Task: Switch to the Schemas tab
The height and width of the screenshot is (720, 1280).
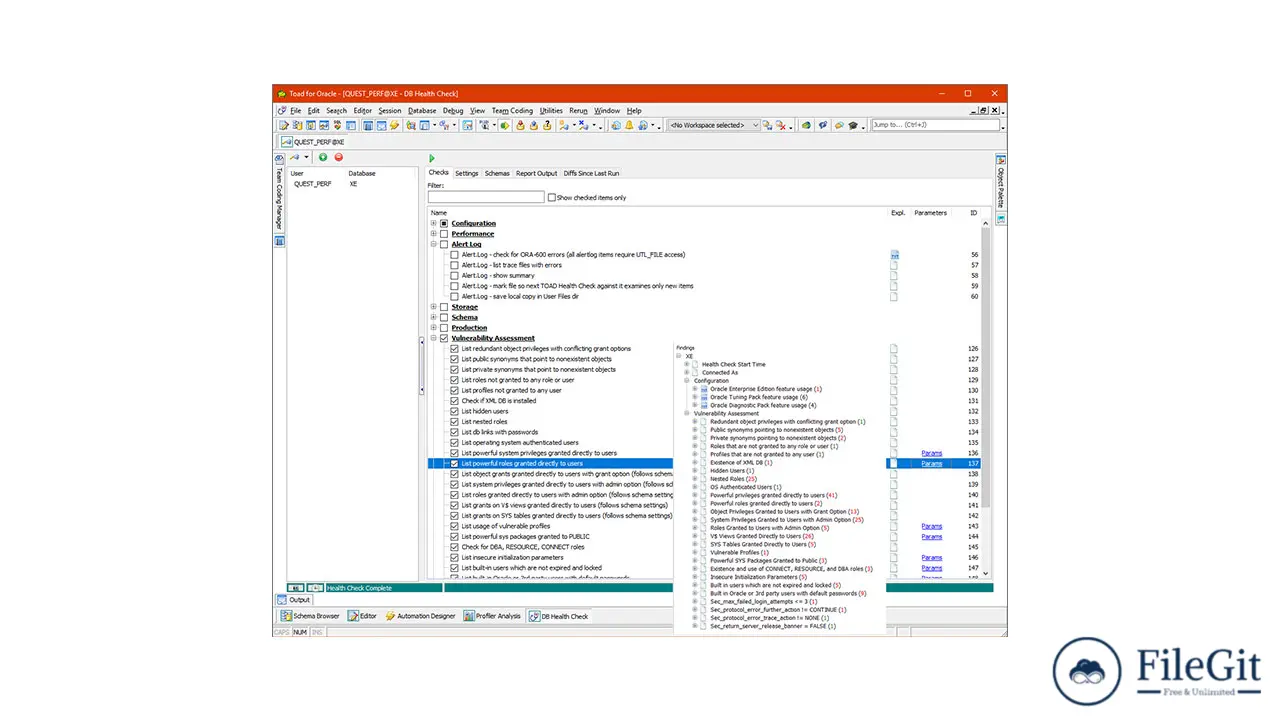Action: tap(497, 173)
